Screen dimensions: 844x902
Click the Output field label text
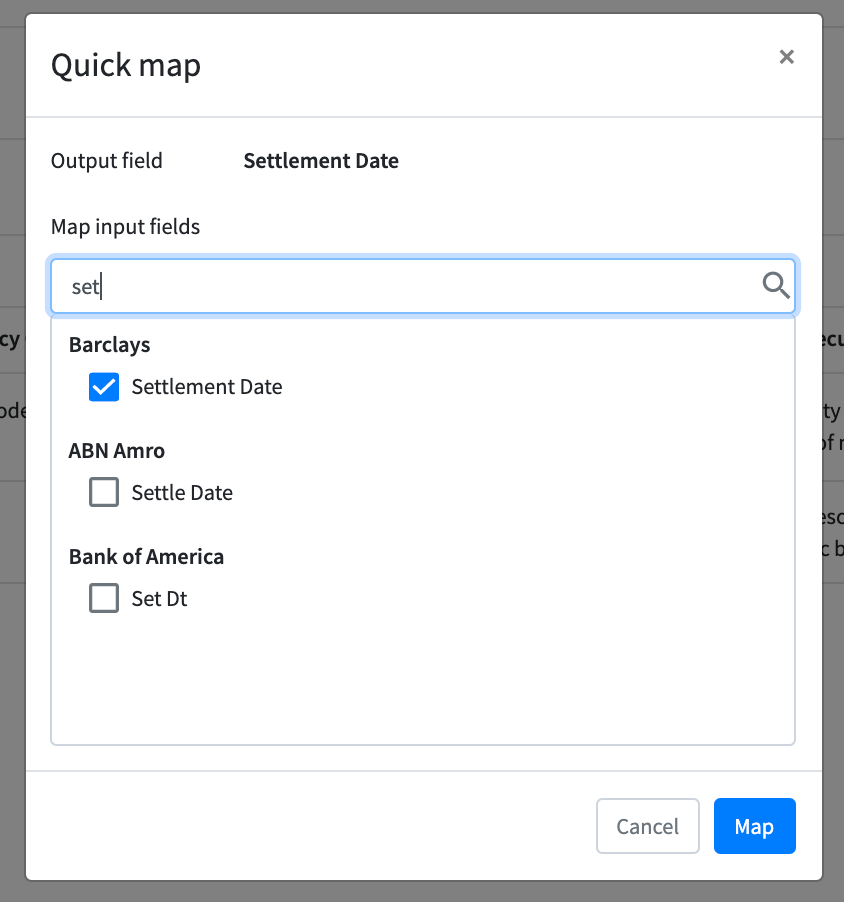click(106, 160)
